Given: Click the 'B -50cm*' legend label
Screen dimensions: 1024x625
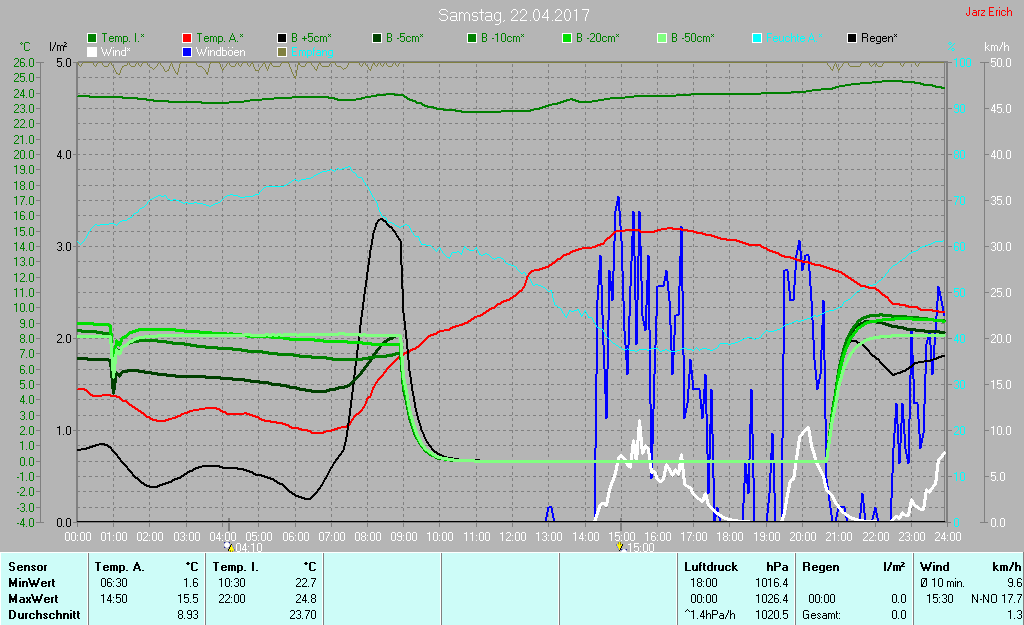Looking at the screenshot, I should (x=692, y=38).
